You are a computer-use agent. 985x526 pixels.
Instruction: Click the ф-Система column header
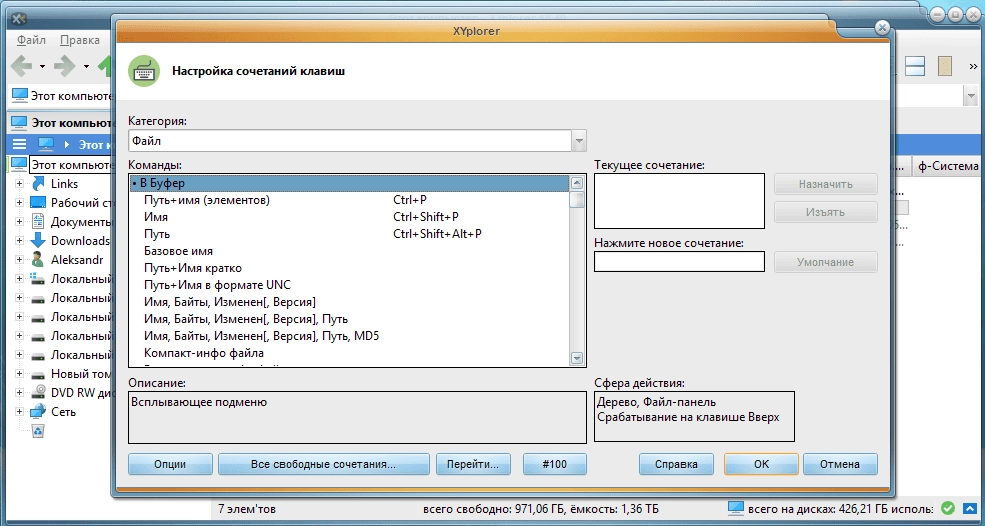pyautogui.click(x=947, y=166)
